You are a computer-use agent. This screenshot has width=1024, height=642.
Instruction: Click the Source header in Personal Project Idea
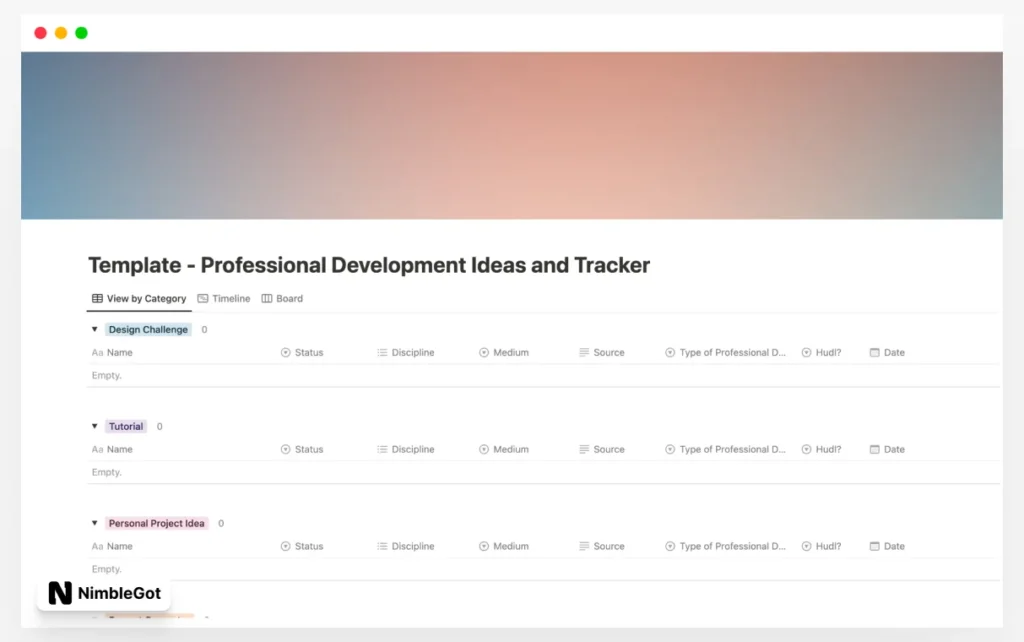[x=601, y=546]
